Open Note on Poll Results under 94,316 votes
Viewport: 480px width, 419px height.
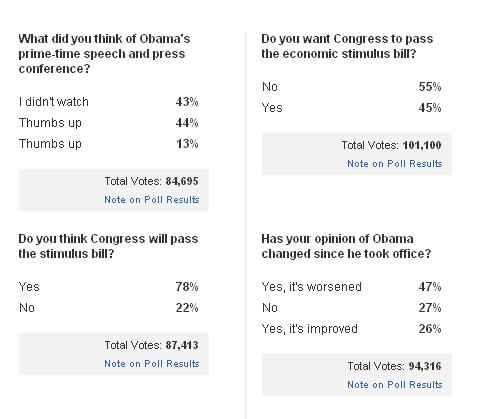[x=395, y=385]
